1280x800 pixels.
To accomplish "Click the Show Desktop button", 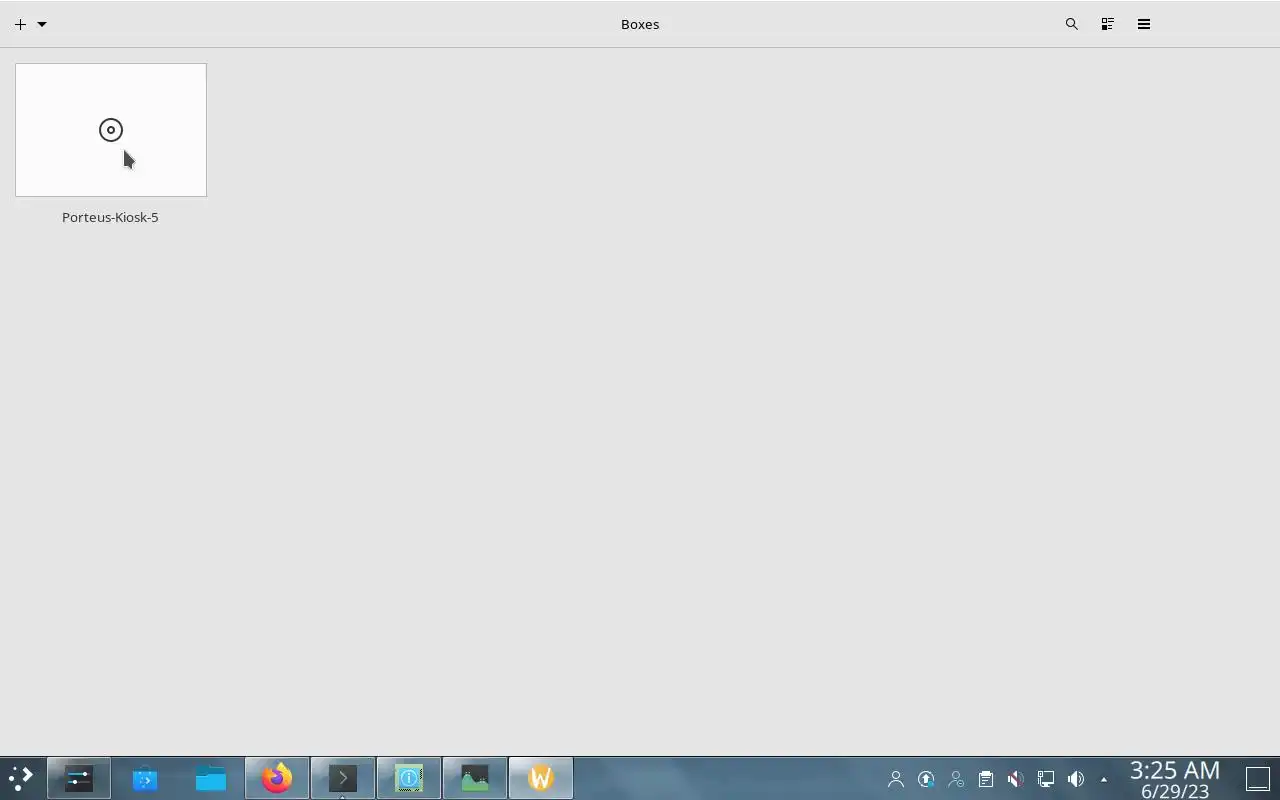I will (x=1258, y=778).
